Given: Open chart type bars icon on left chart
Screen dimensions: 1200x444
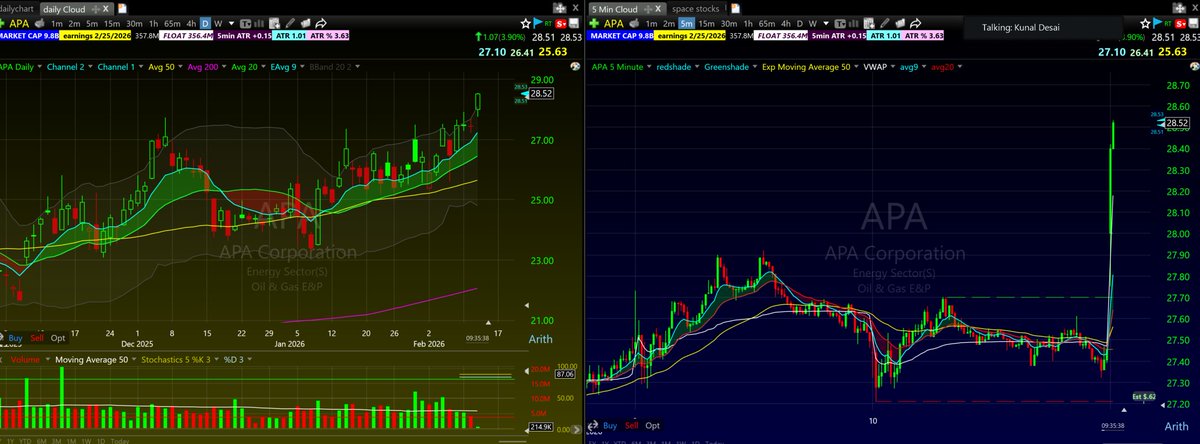Looking at the screenshot, I should [x=259, y=24].
